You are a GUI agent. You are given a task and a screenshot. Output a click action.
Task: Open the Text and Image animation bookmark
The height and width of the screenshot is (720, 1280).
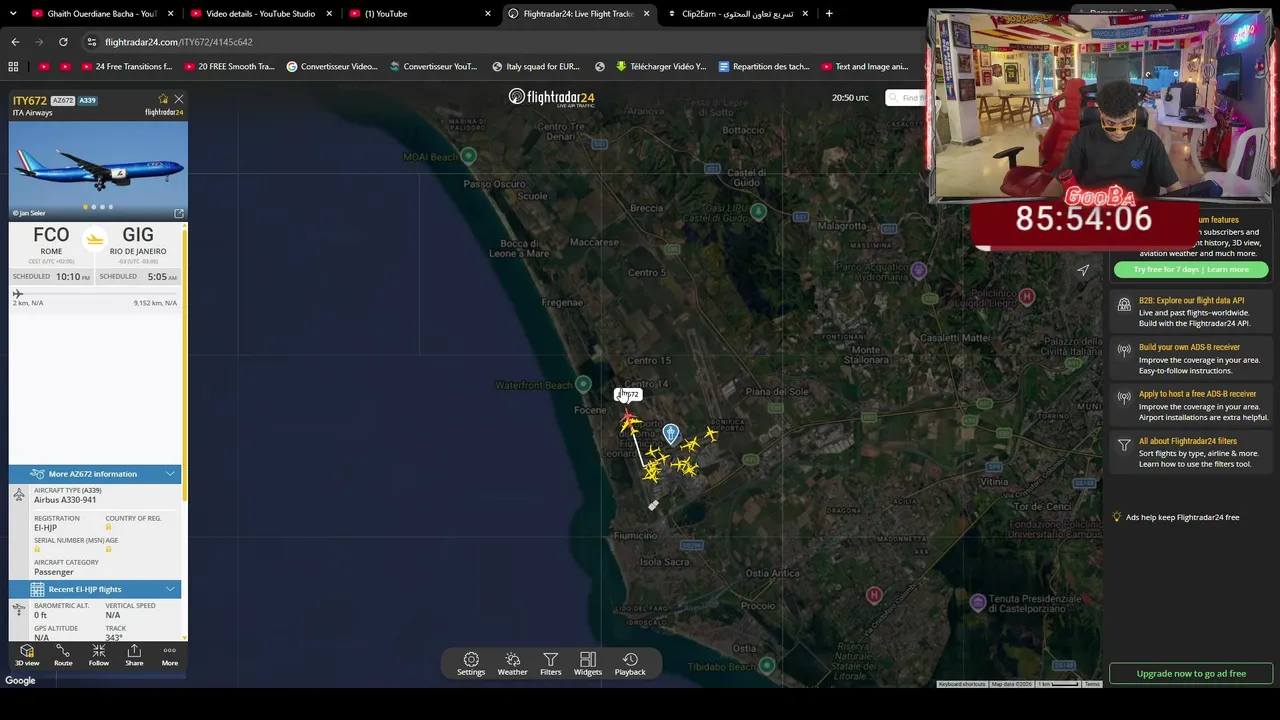coord(864,67)
